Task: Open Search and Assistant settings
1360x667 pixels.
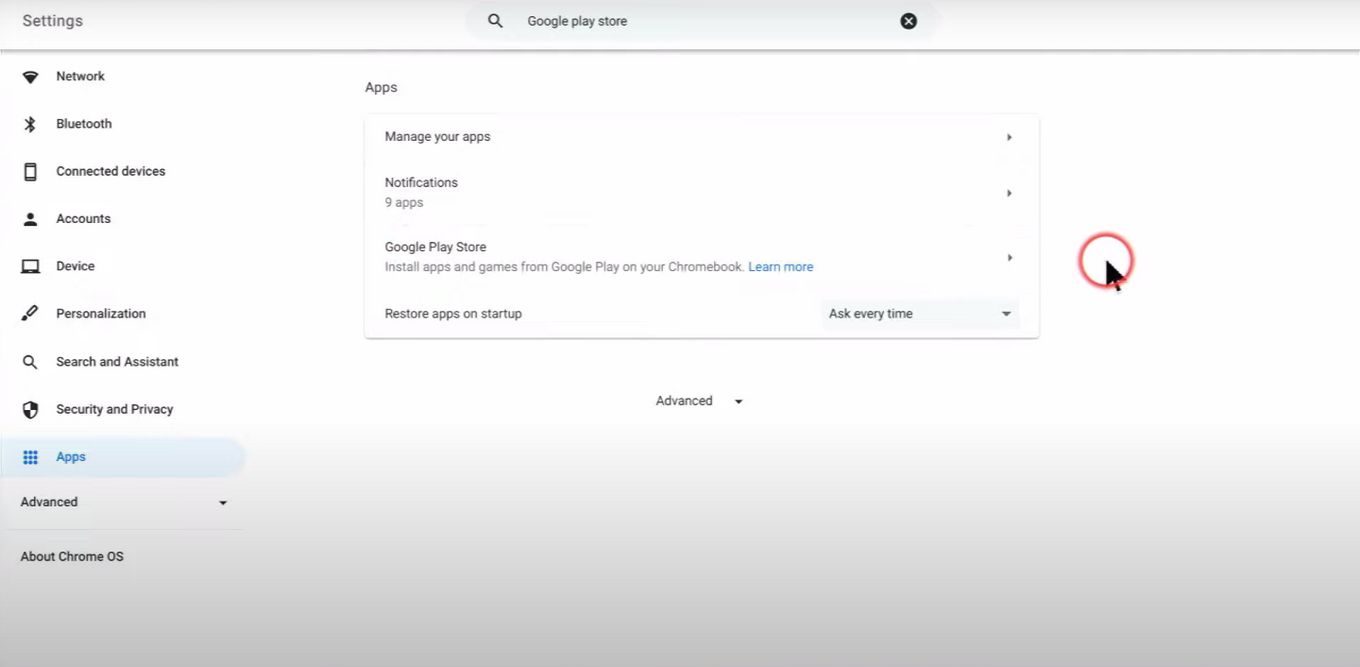Action: click(x=117, y=362)
